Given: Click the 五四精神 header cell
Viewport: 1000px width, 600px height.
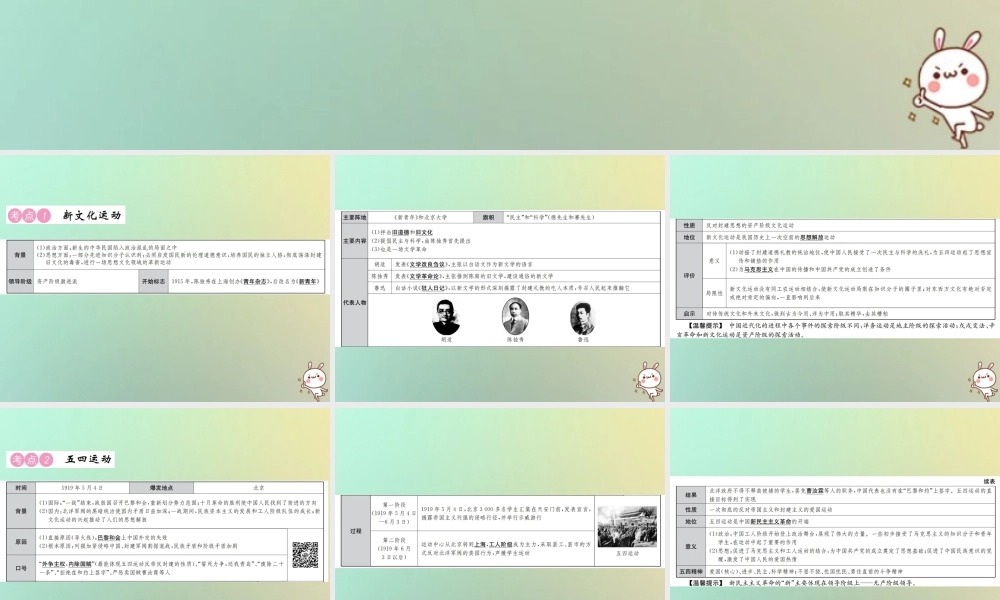Looking at the screenshot, I should tap(691, 571).
